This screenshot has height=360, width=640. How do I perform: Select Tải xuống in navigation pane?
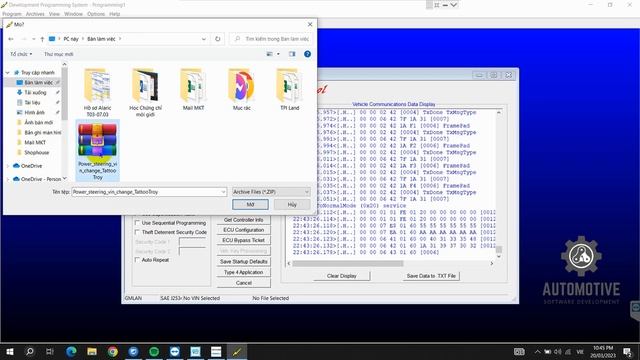pyautogui.click(x=35, y=92)
